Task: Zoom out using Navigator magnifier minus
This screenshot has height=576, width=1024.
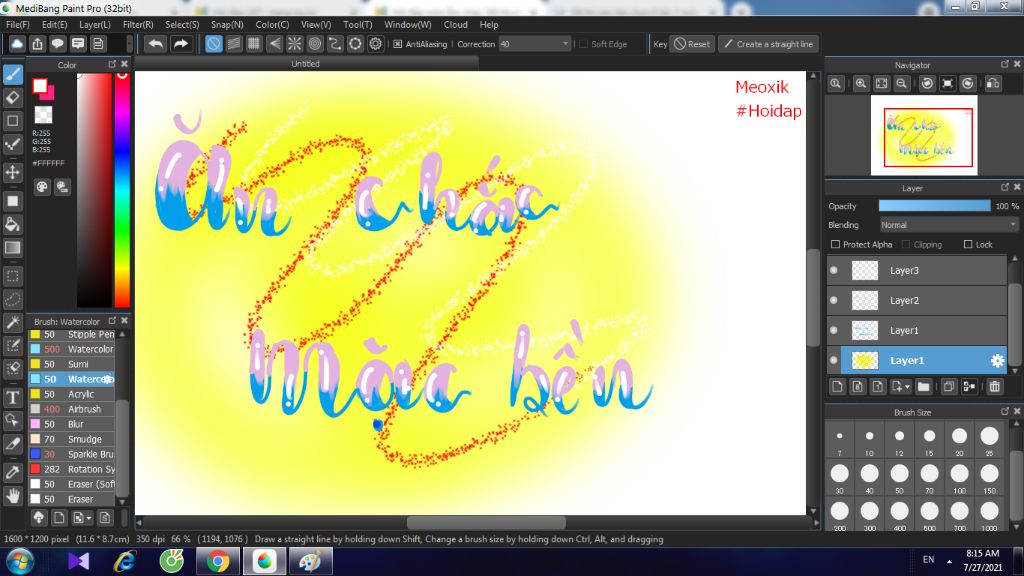Action: click(902, 84)
